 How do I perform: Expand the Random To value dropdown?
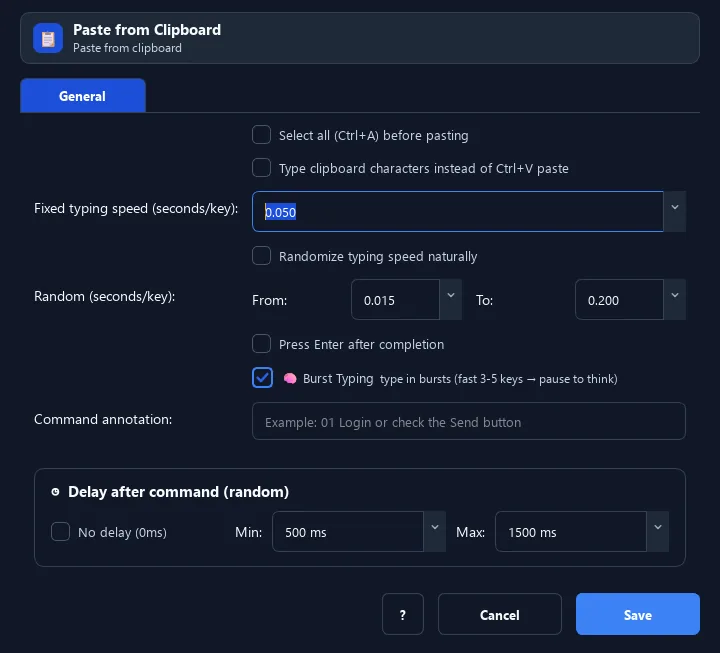coord(675,299)
